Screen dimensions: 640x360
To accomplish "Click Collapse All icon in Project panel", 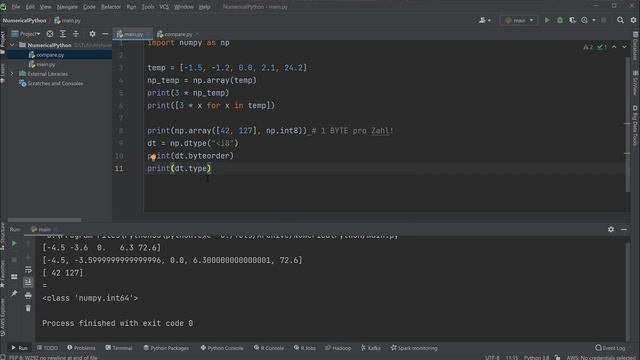I will click(x=76, y=34).
